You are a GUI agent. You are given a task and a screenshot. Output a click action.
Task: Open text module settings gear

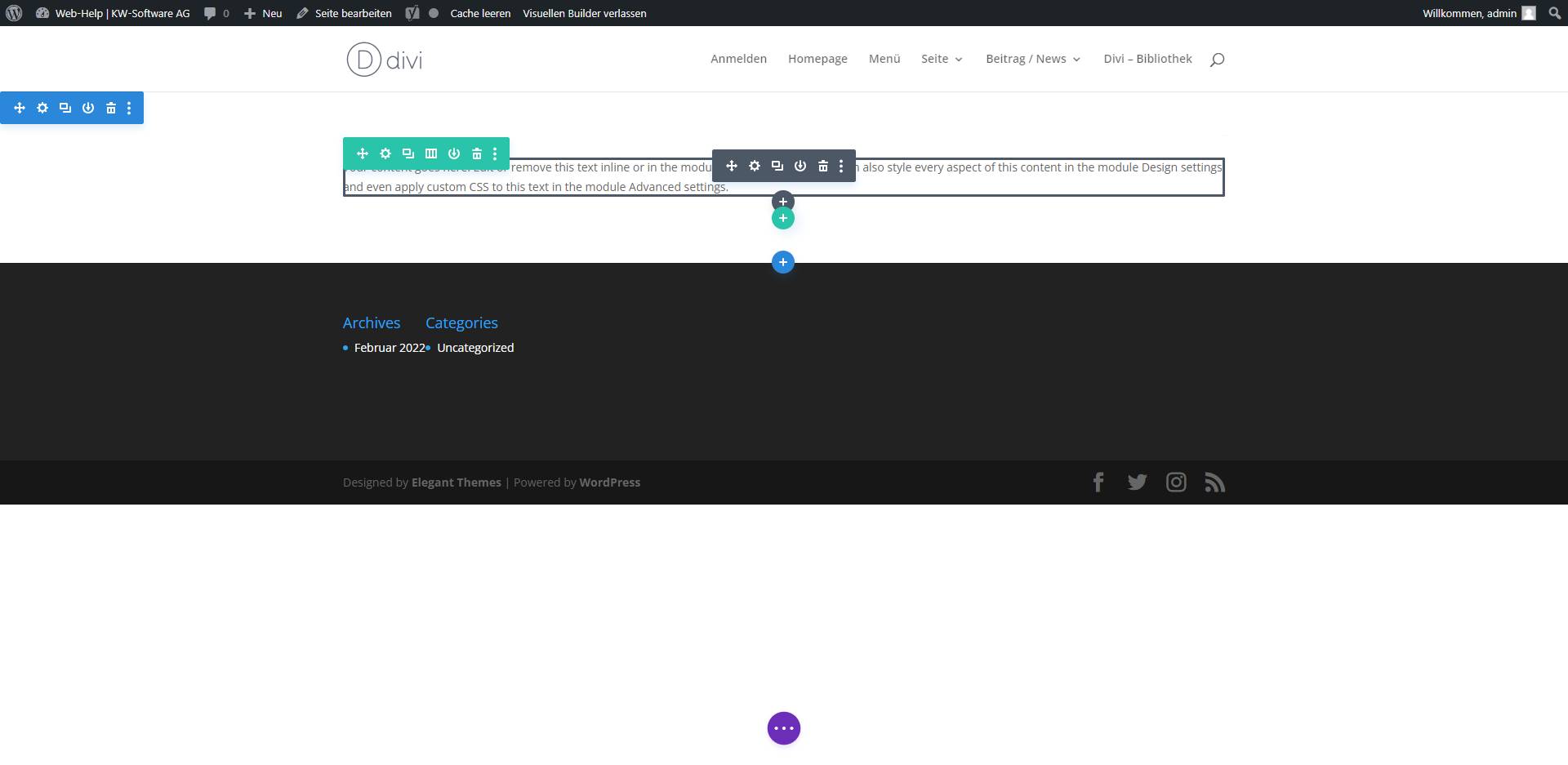(755, 166)
